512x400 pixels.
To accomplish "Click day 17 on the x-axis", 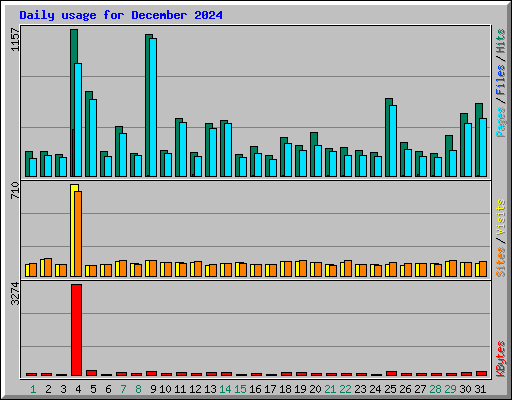I will [x=270, y=389].
